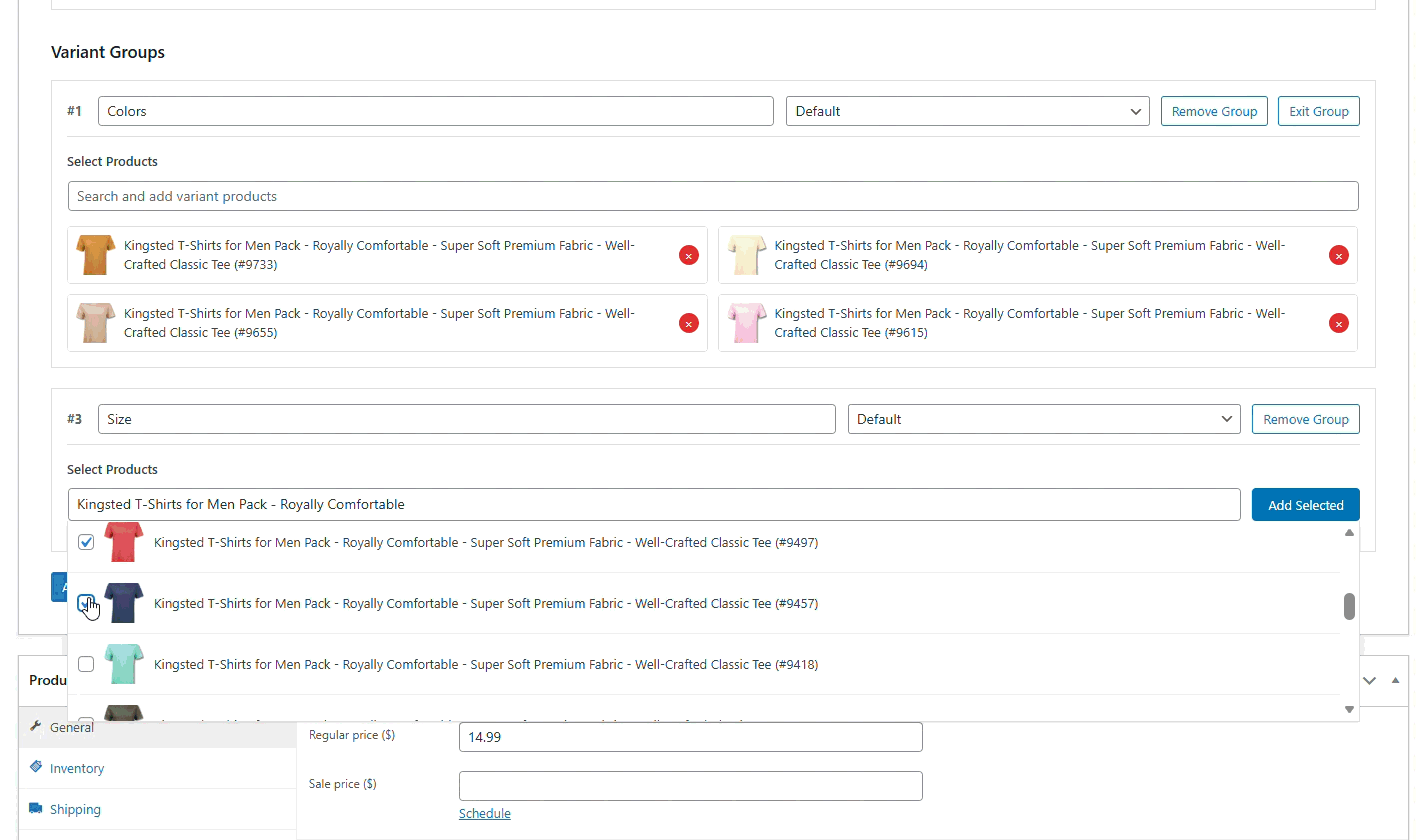This screenshot has width=1424, height=840.
Task: Switch to the Shipping tab
Action: click(x=75, y=809)
